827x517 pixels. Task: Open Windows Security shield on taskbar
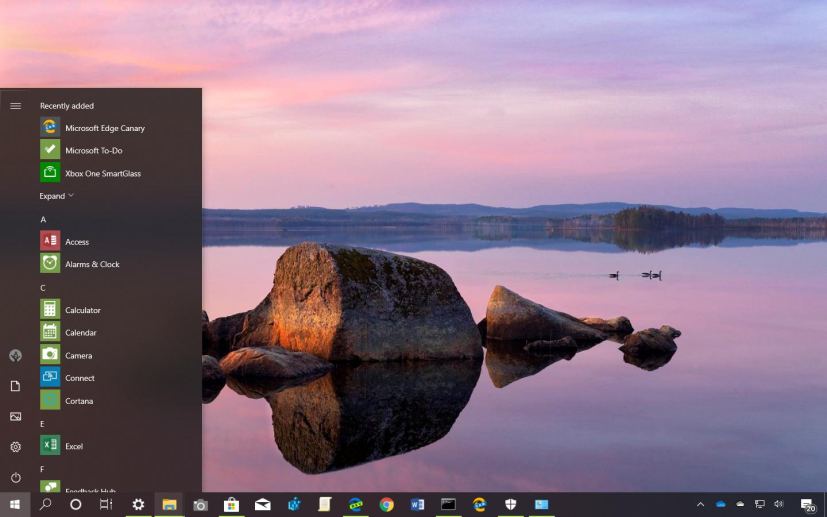[x=511, y=504]
